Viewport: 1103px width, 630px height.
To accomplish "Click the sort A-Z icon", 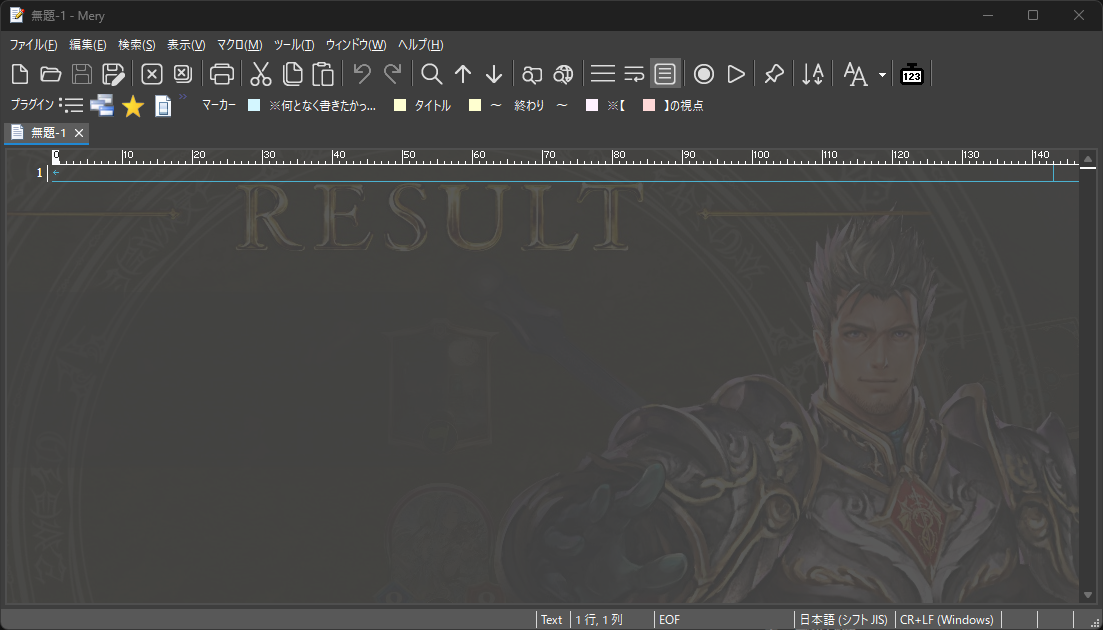I will click(812, 74).
